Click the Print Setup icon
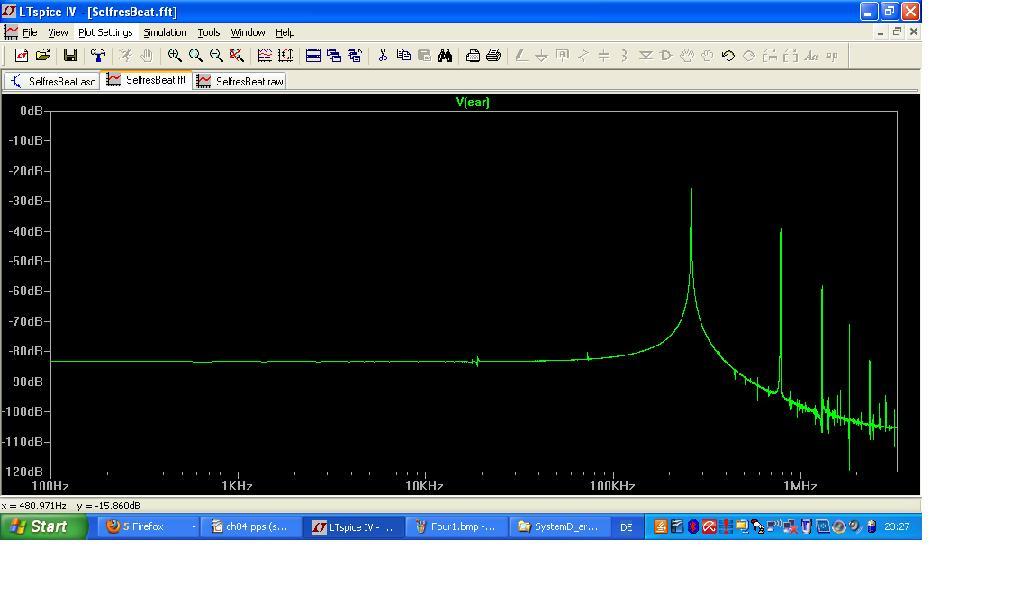Image resolution: width=1024 pixels, height=600 pixels. point(473,56)
